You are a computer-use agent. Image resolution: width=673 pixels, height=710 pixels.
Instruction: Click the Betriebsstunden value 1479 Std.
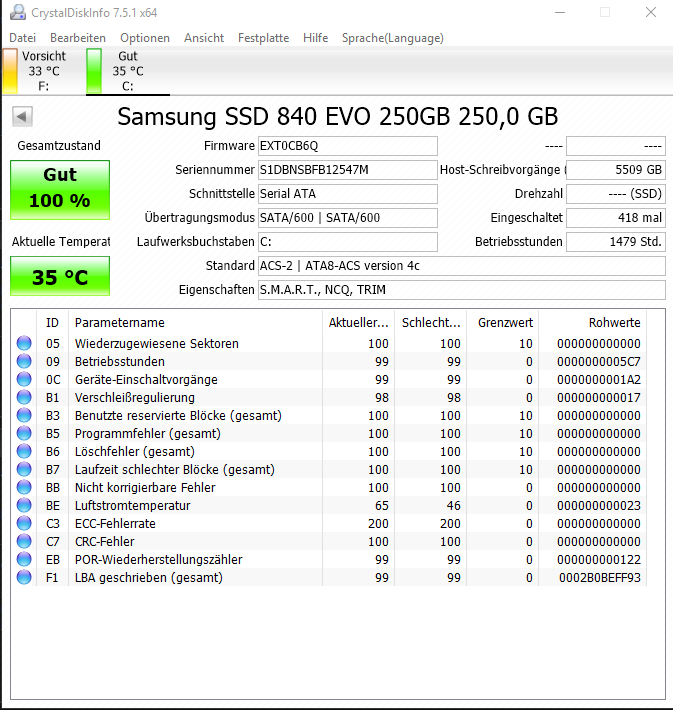[616, 242]
